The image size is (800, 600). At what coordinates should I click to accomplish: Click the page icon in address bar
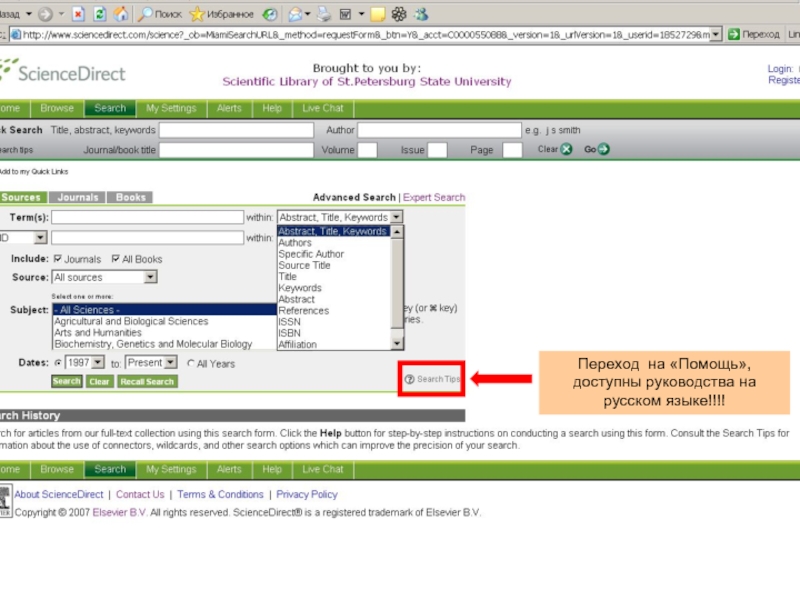tap(16, 34)
